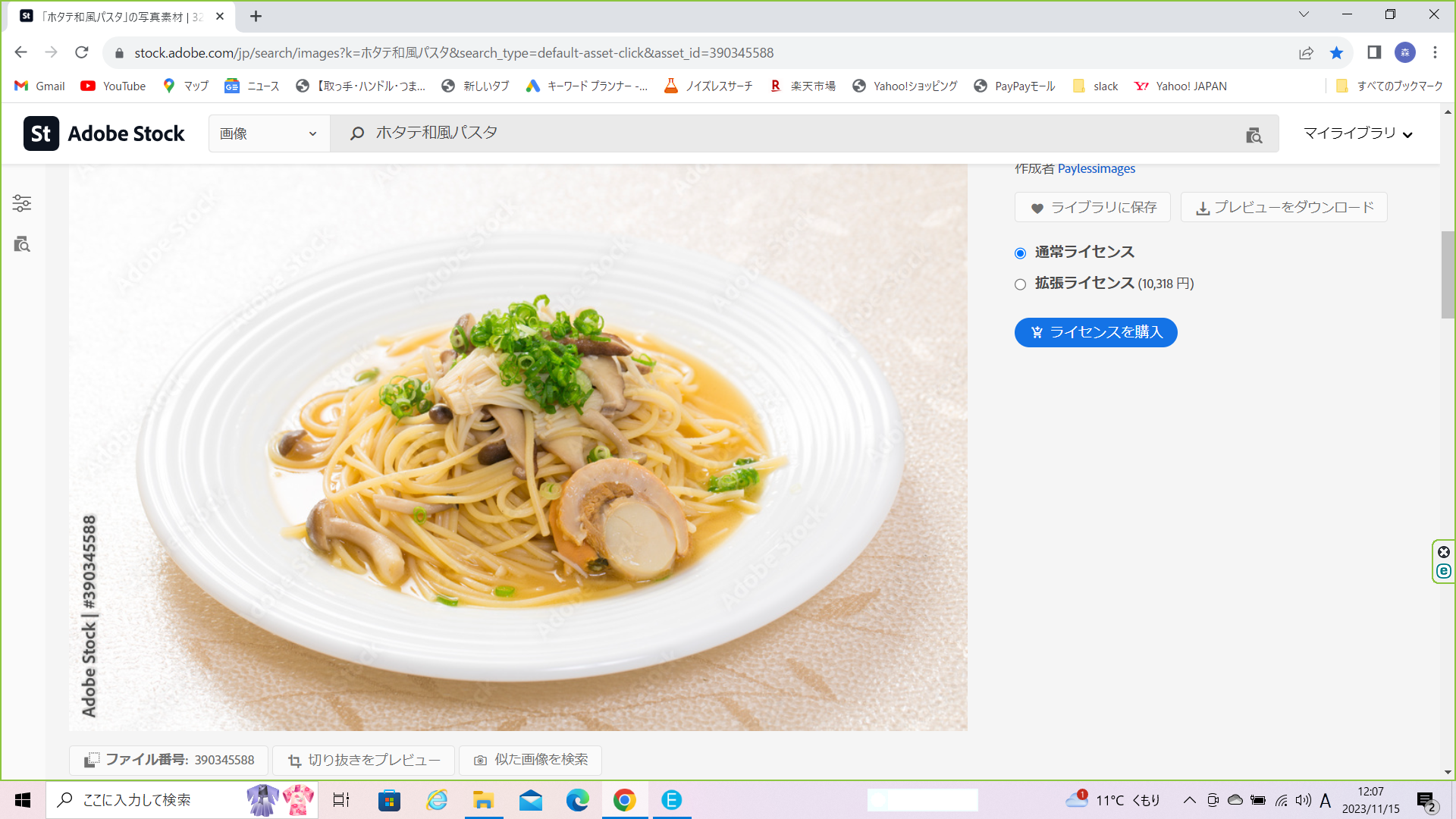
Task: Click the pasta dish preview image
Action: (x=518, y=447)
